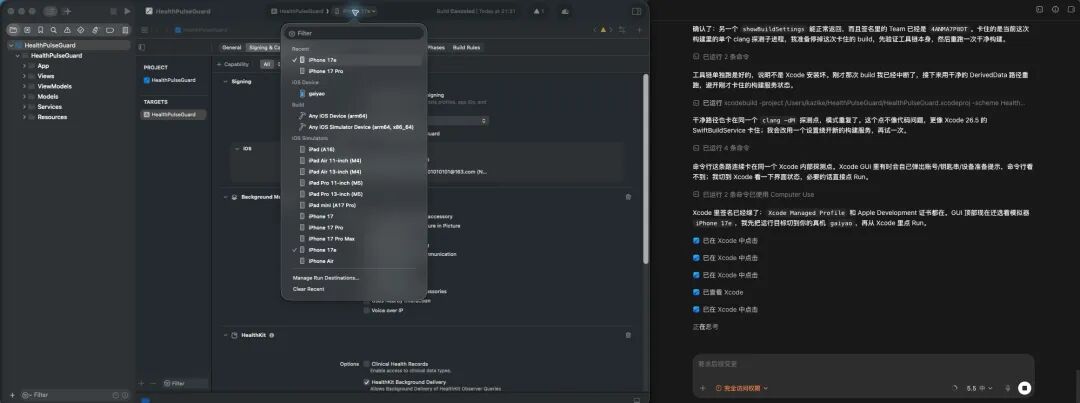The width and height of the screenshot is (1080, 403).
Task: Open the Find navigator magnifier icon
Action: [x=54, y=30]
